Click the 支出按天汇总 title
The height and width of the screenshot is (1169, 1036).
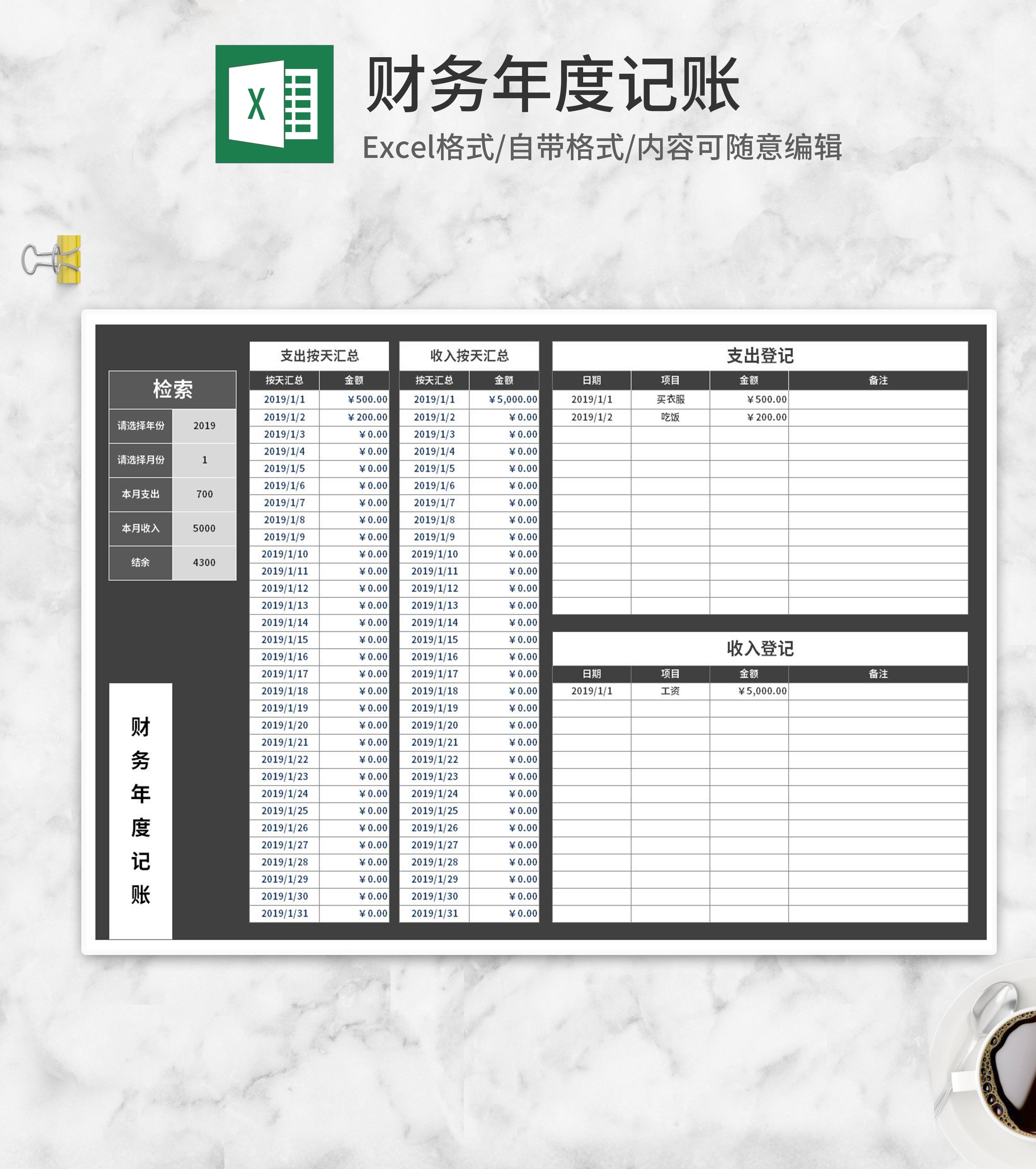coord(319,356)
